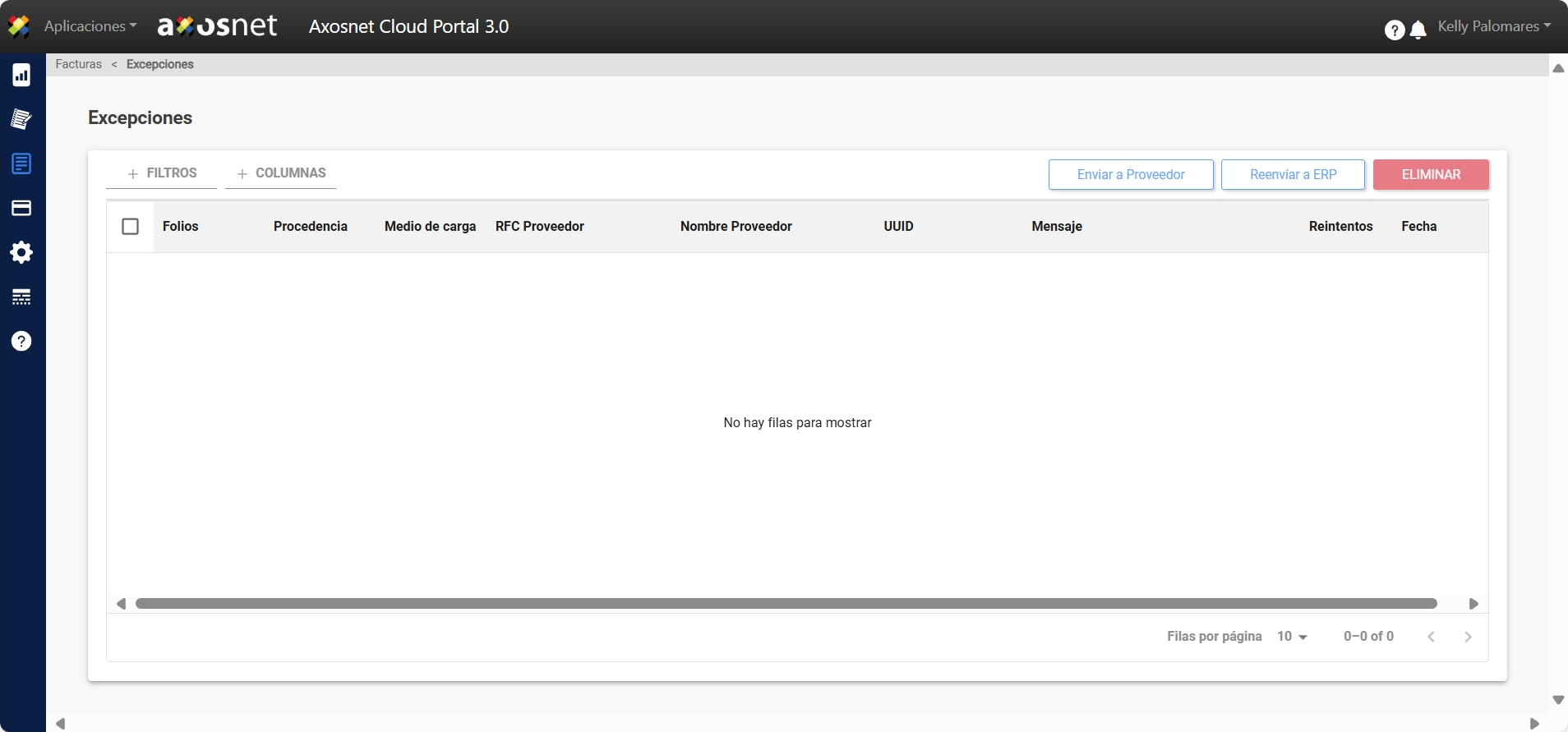Toggle the select-all rows checkbox
Viewport: 1568px width, 732px height.
coord(130,226)
